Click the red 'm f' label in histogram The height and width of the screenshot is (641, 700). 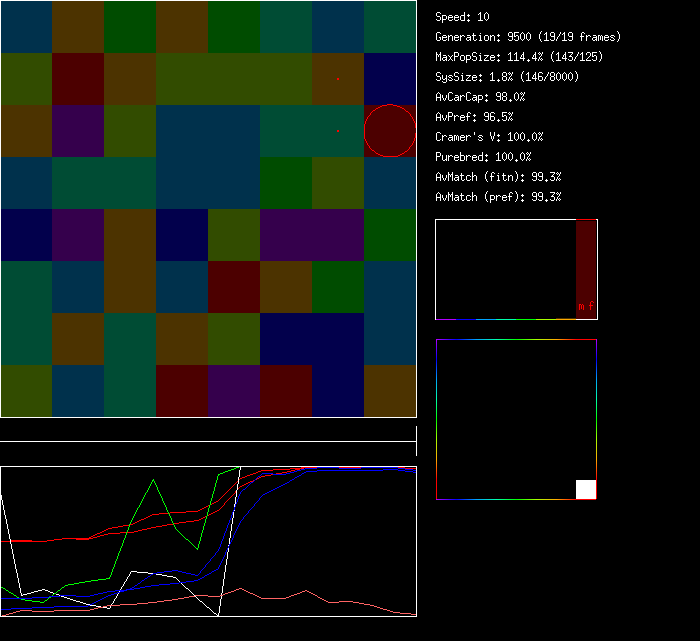(586, 306)
